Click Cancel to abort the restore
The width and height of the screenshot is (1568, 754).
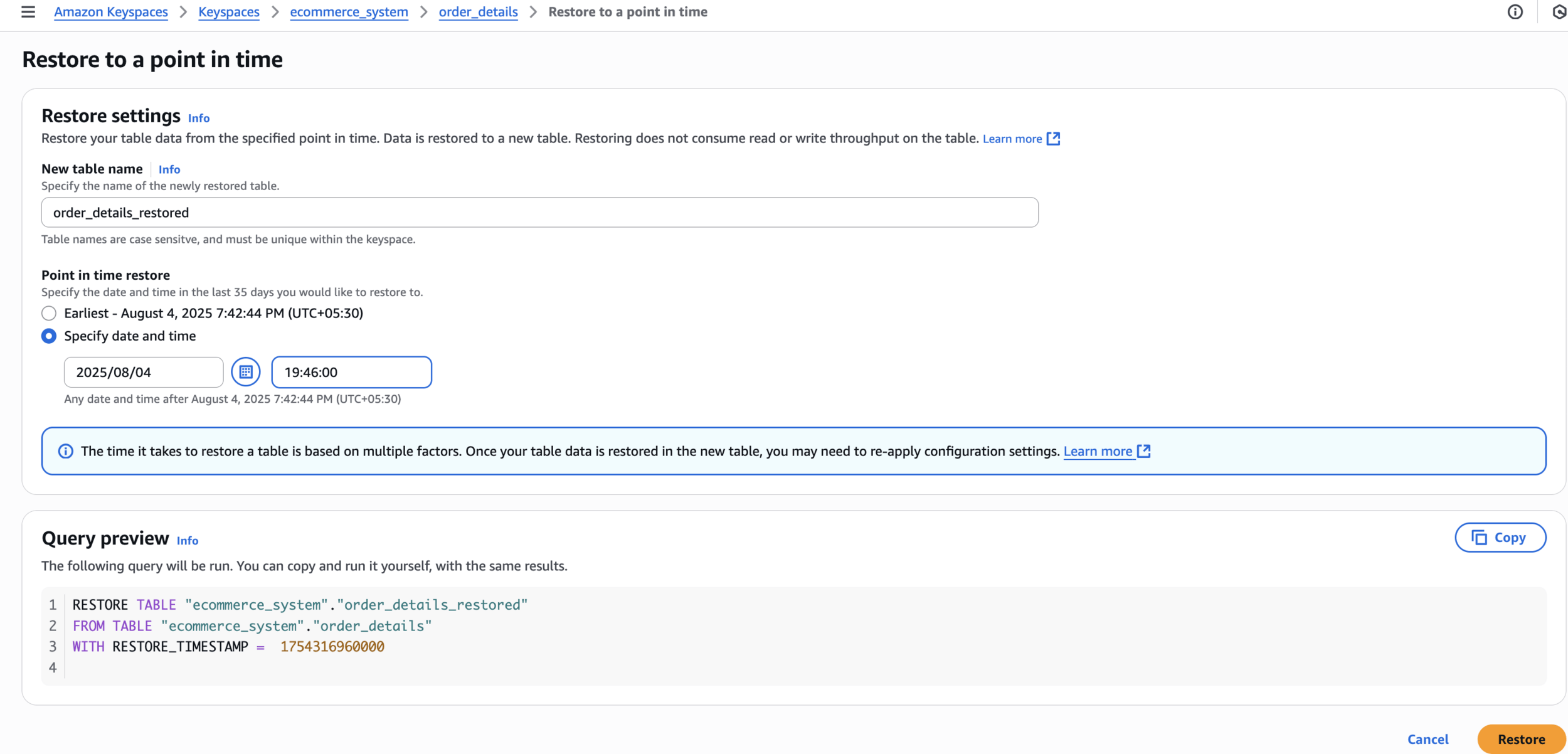1428,739
